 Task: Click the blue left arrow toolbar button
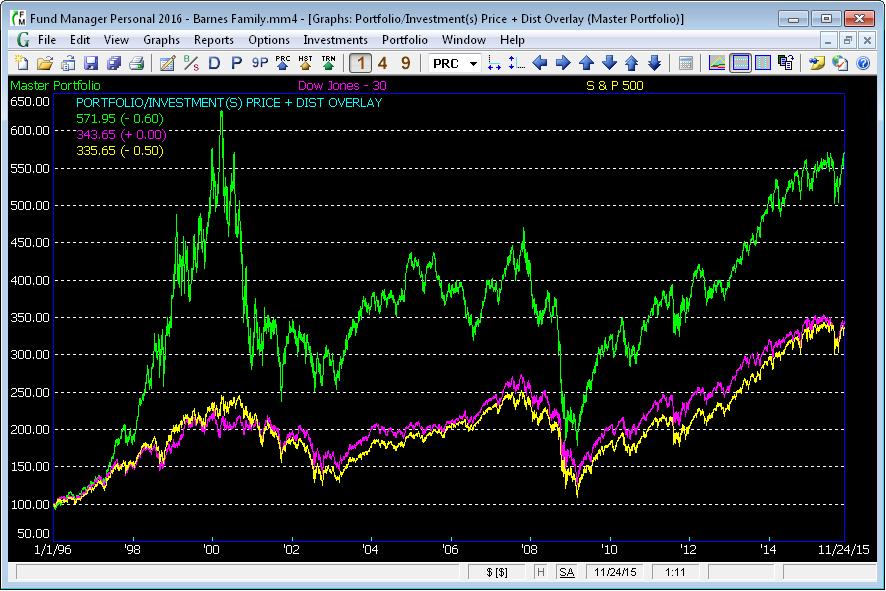(x=540, y=63)
